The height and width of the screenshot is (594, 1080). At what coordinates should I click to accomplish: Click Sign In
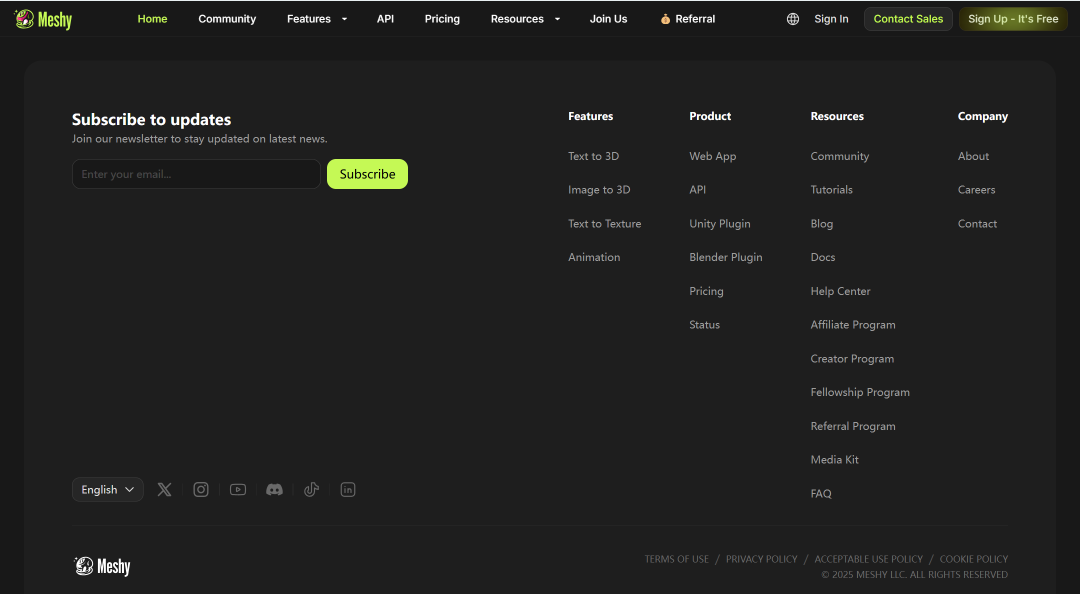[x=831, y=19]
